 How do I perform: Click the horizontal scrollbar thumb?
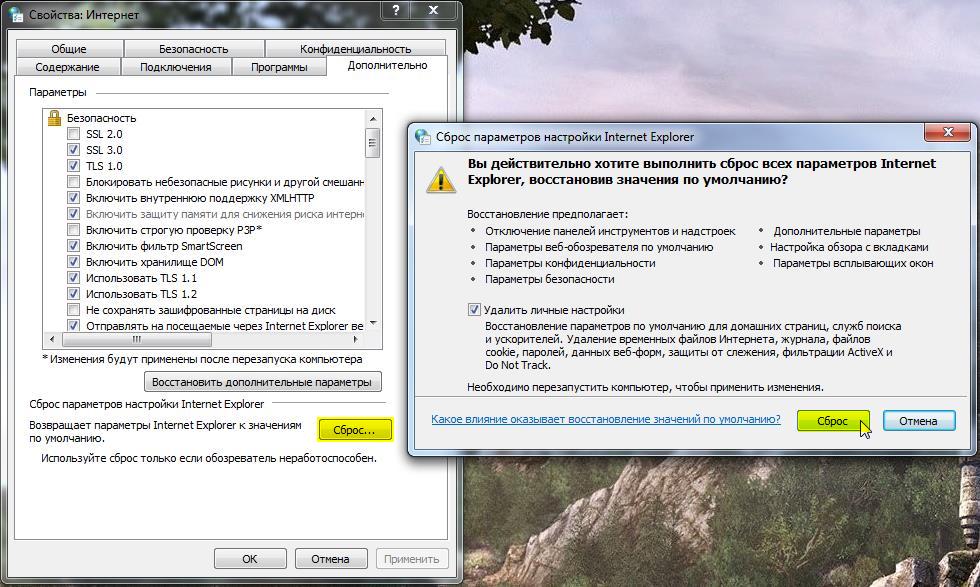(x=137, y=339)
